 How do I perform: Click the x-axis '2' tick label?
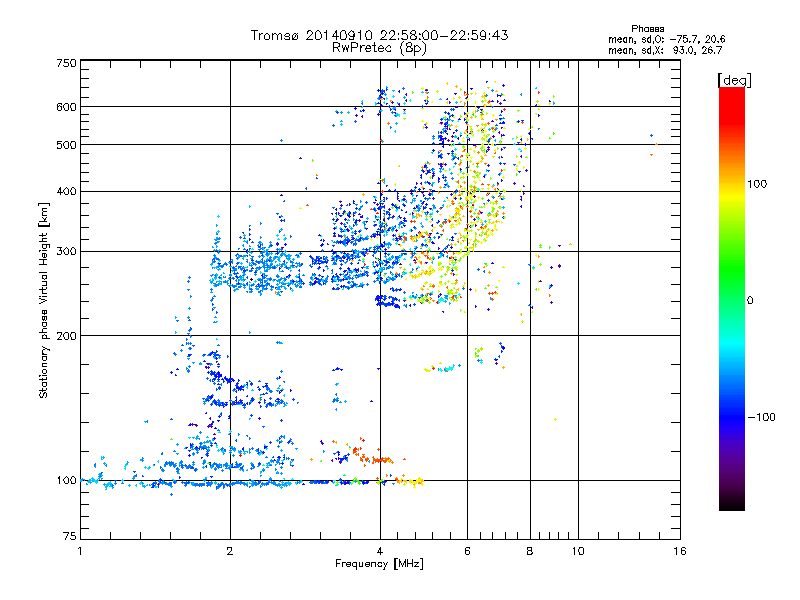230,551
